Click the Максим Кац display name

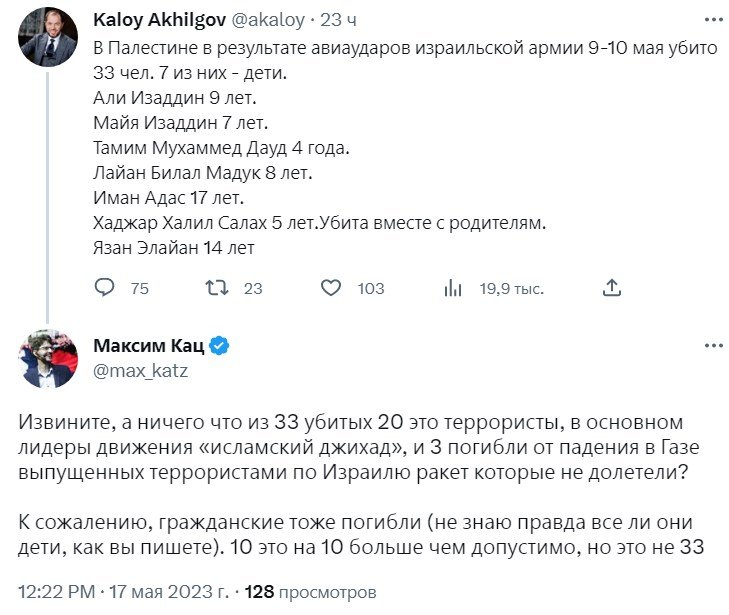pos(148,346)
